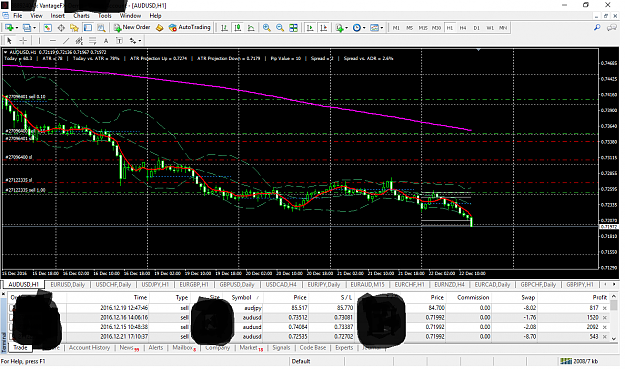The width and height of the screenshot is (625, 369).
Task: Select the Equidistant Channel tool
Action: (x=79, y=41)
